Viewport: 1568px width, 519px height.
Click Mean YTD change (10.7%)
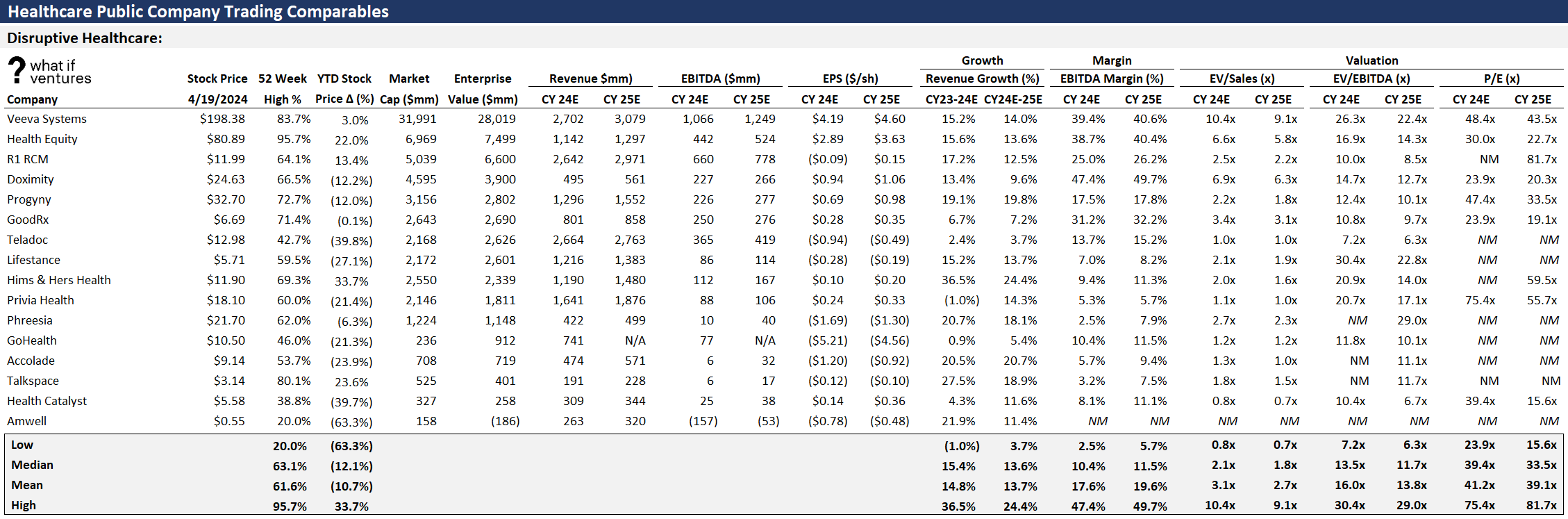pos(351,486)
